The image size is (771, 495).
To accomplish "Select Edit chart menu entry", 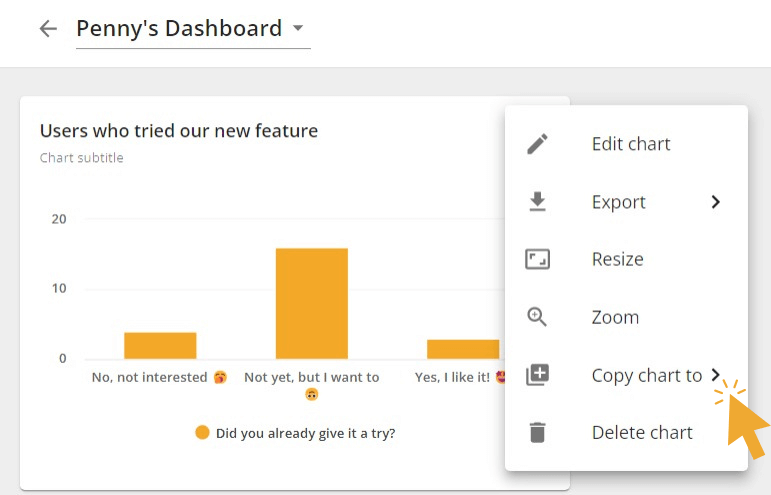I will 631,144.
